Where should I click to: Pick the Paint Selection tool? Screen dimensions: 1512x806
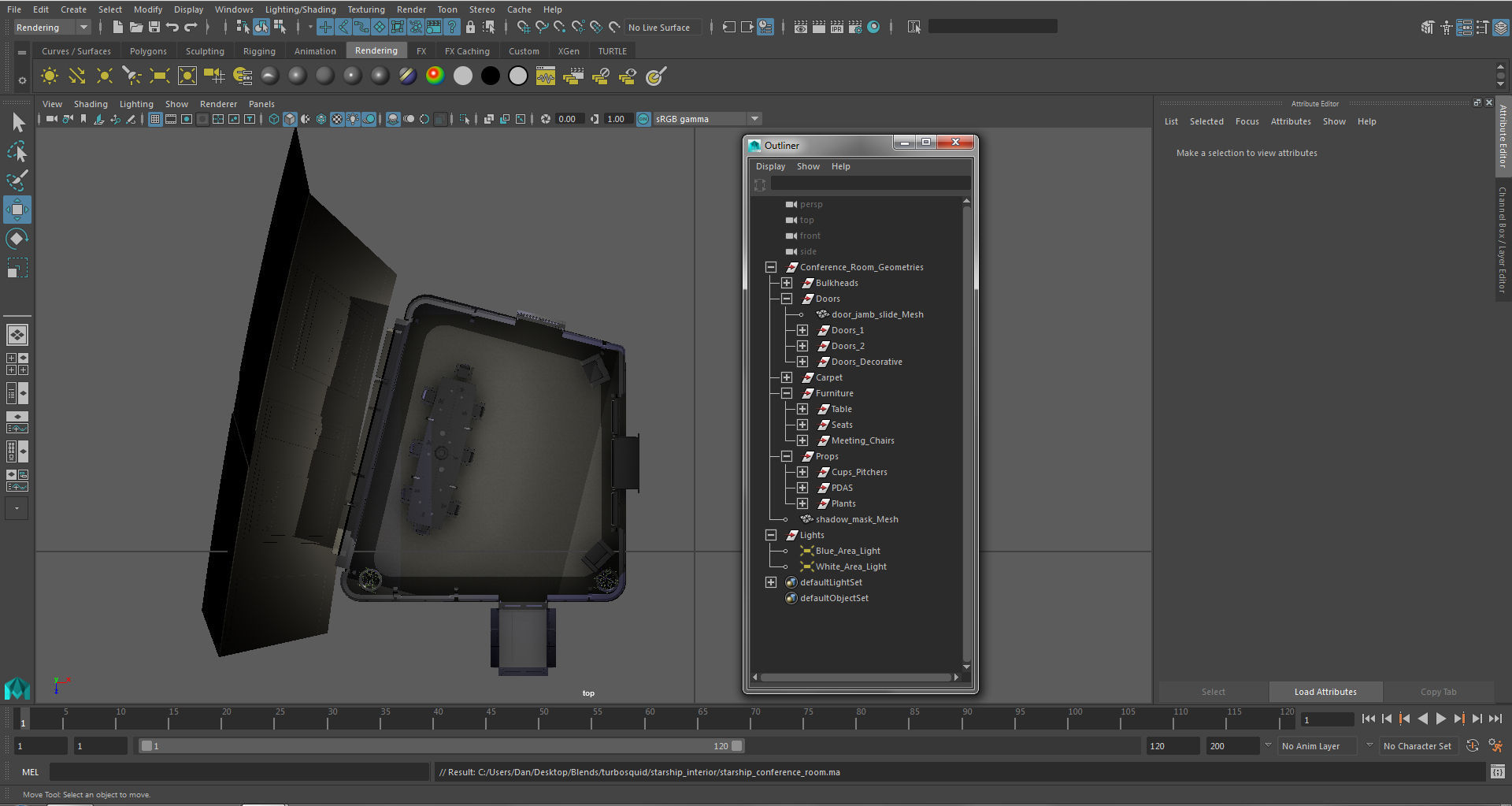pos(17,180)
